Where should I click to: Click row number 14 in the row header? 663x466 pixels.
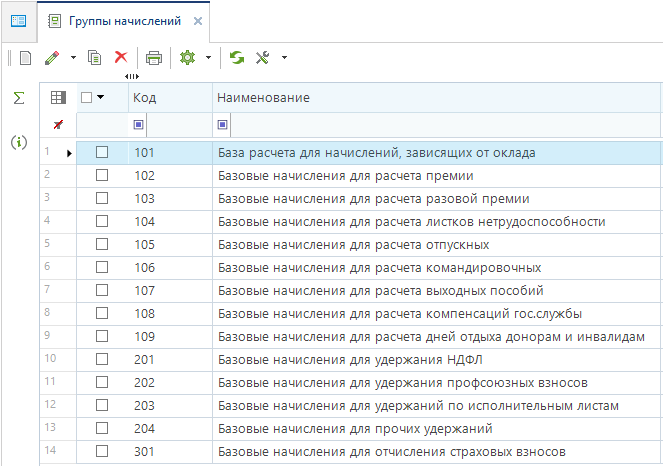point(50,450)
